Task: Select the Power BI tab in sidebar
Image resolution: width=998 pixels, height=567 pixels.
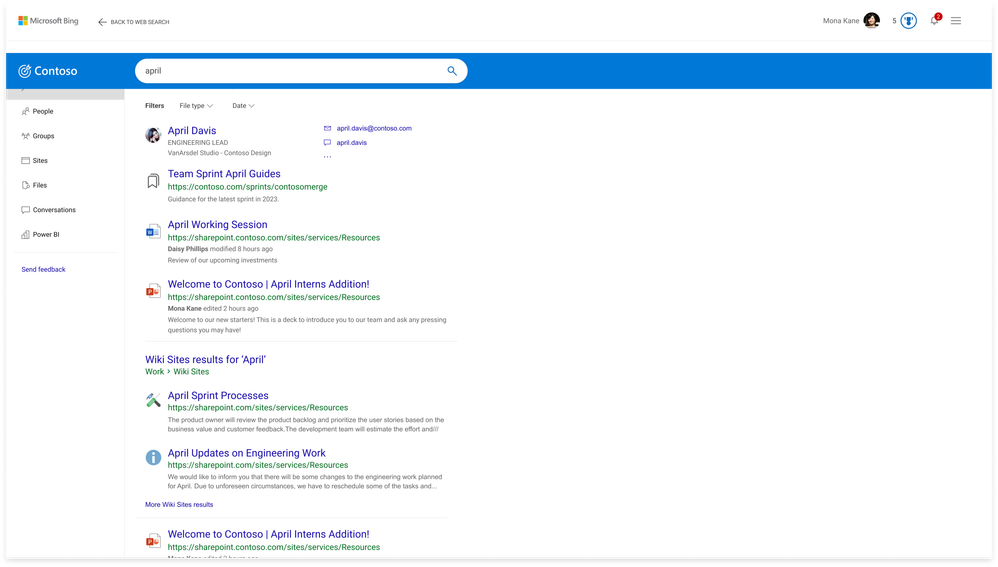Action: coord(40,235)
